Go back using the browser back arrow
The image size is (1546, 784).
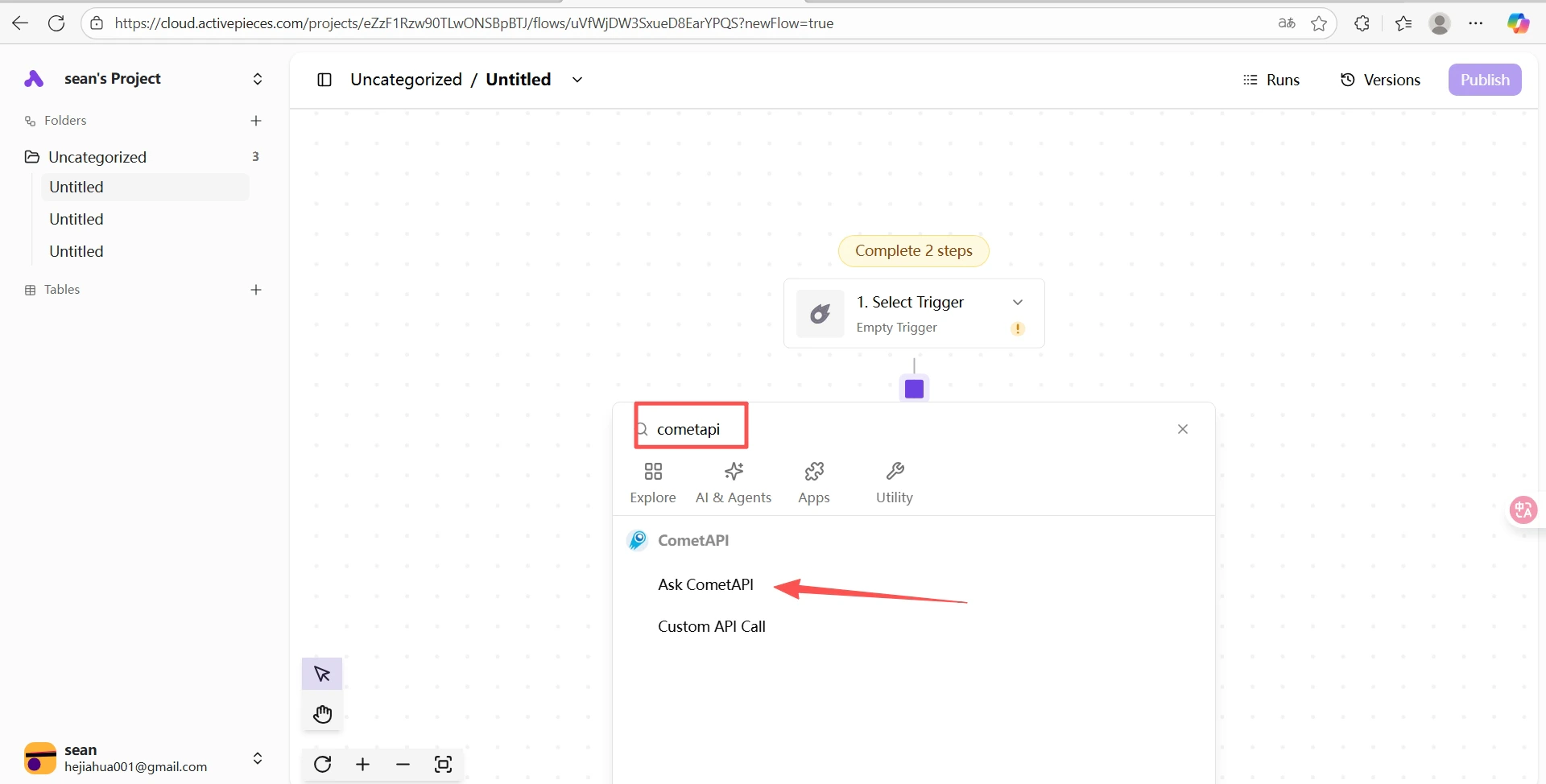coord(20,23)
